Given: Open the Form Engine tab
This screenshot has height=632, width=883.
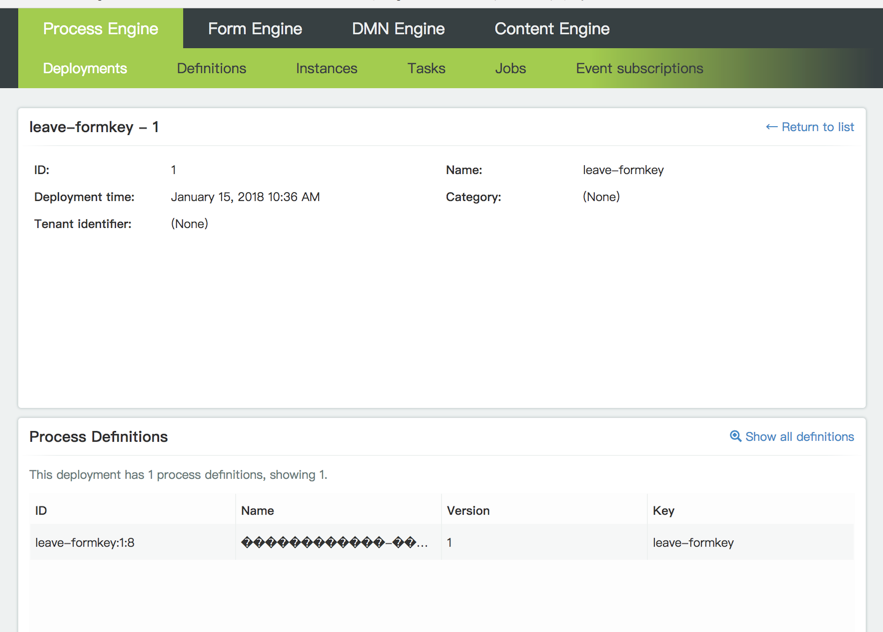Looking at the screenshot, I should tap(255, 29).
